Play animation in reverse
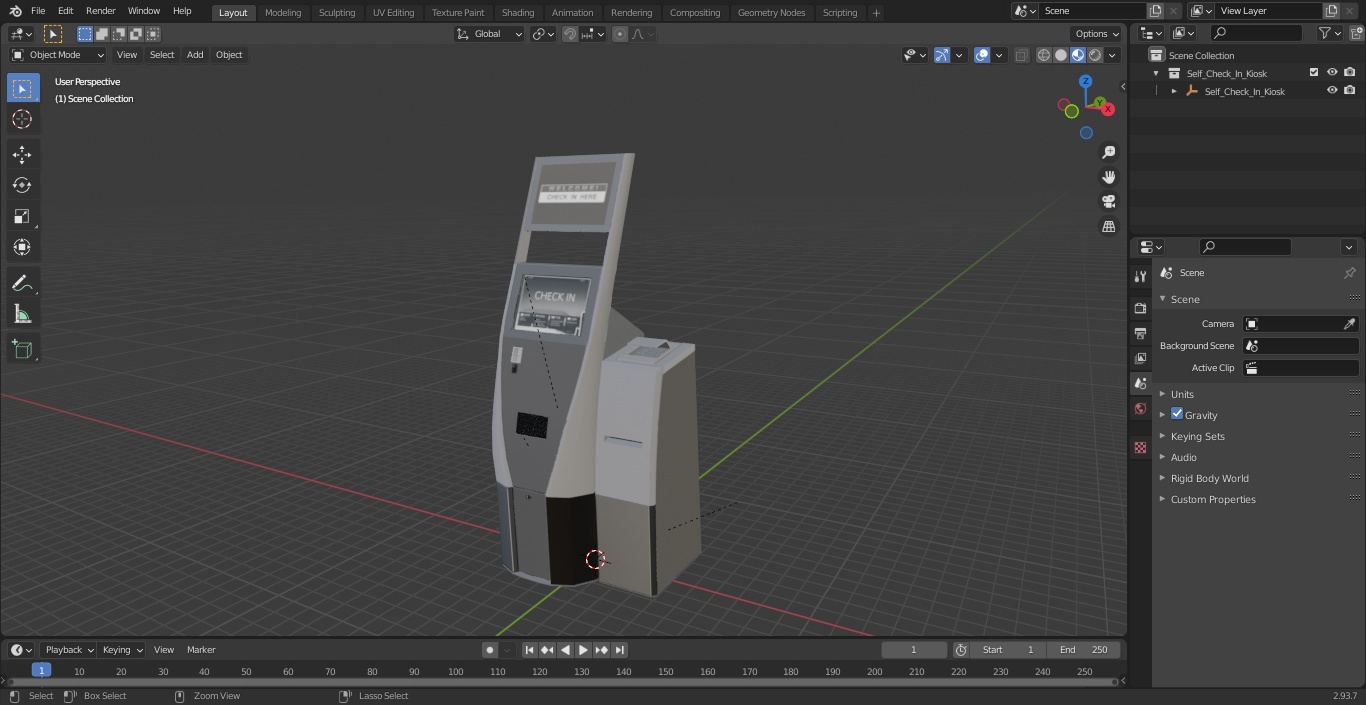The height and width of the screenshot is (705, 1366). 565,650
